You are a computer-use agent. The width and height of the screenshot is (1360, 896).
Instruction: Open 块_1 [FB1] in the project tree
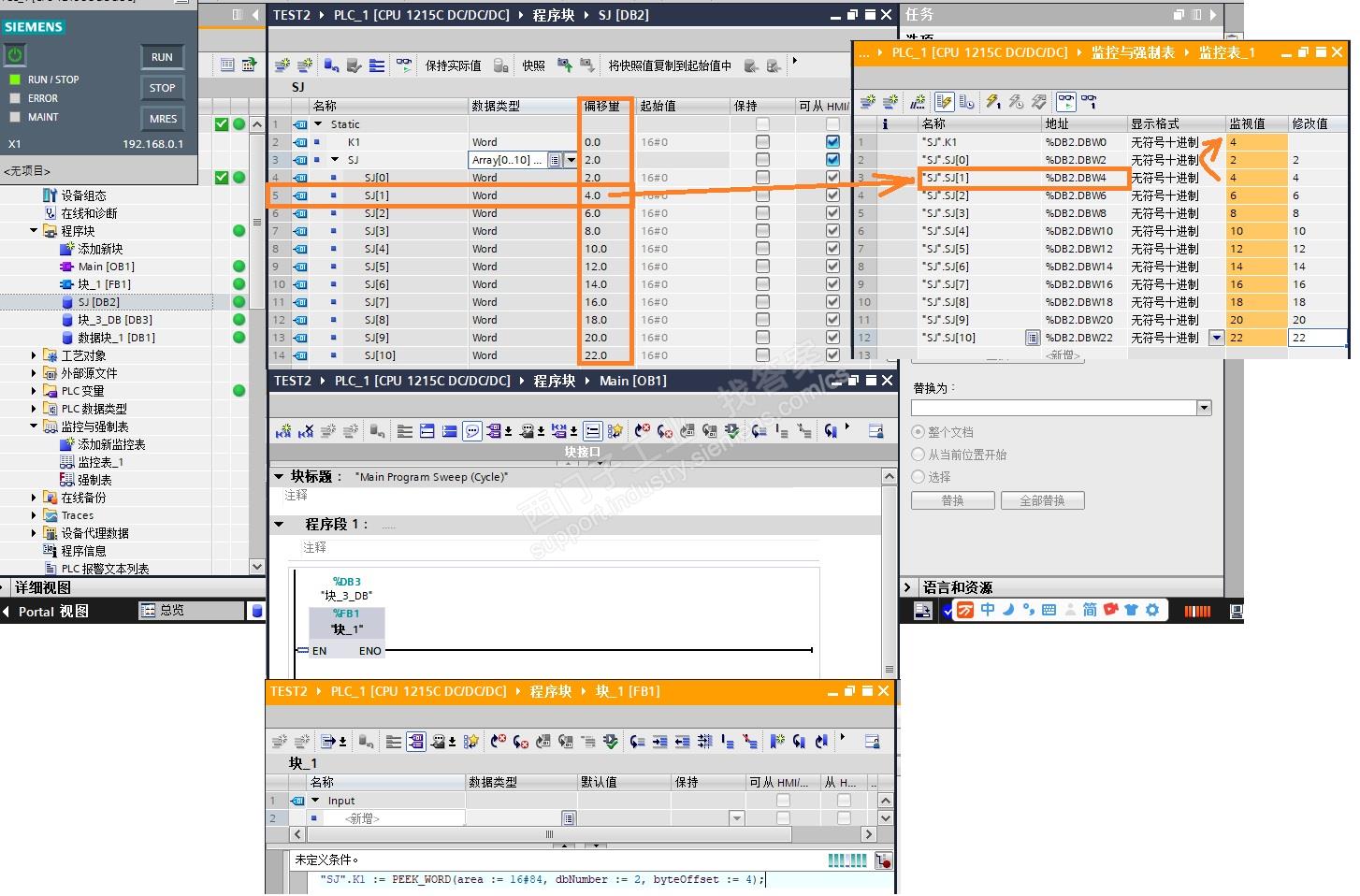pyautogui.click(x=104, y=284)
